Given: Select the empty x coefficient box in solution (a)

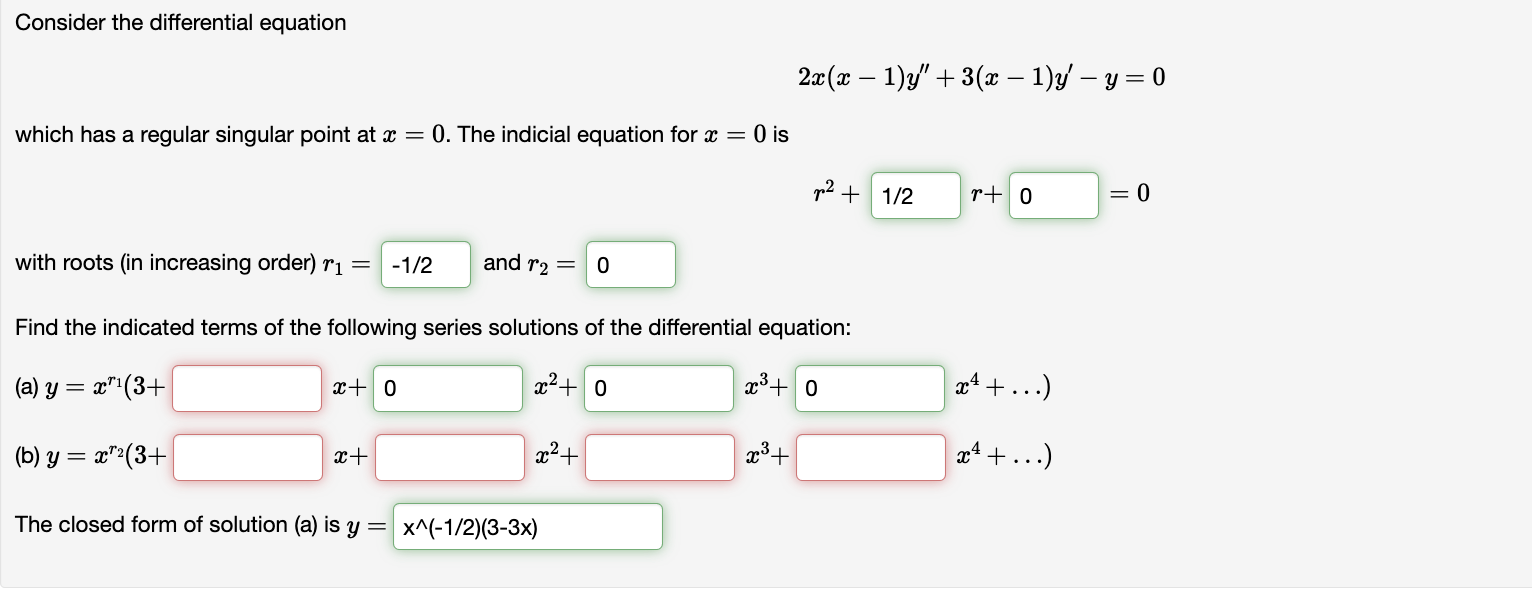Looking at the screenshot, I should click(x=246, y=388).
